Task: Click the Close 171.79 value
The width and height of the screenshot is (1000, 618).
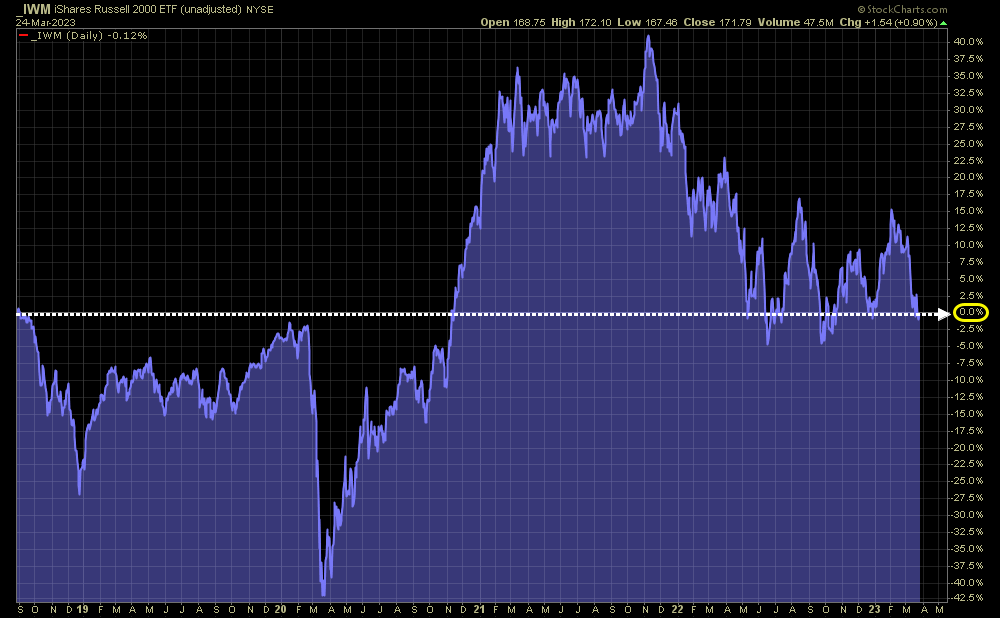Action: (717, 22)
